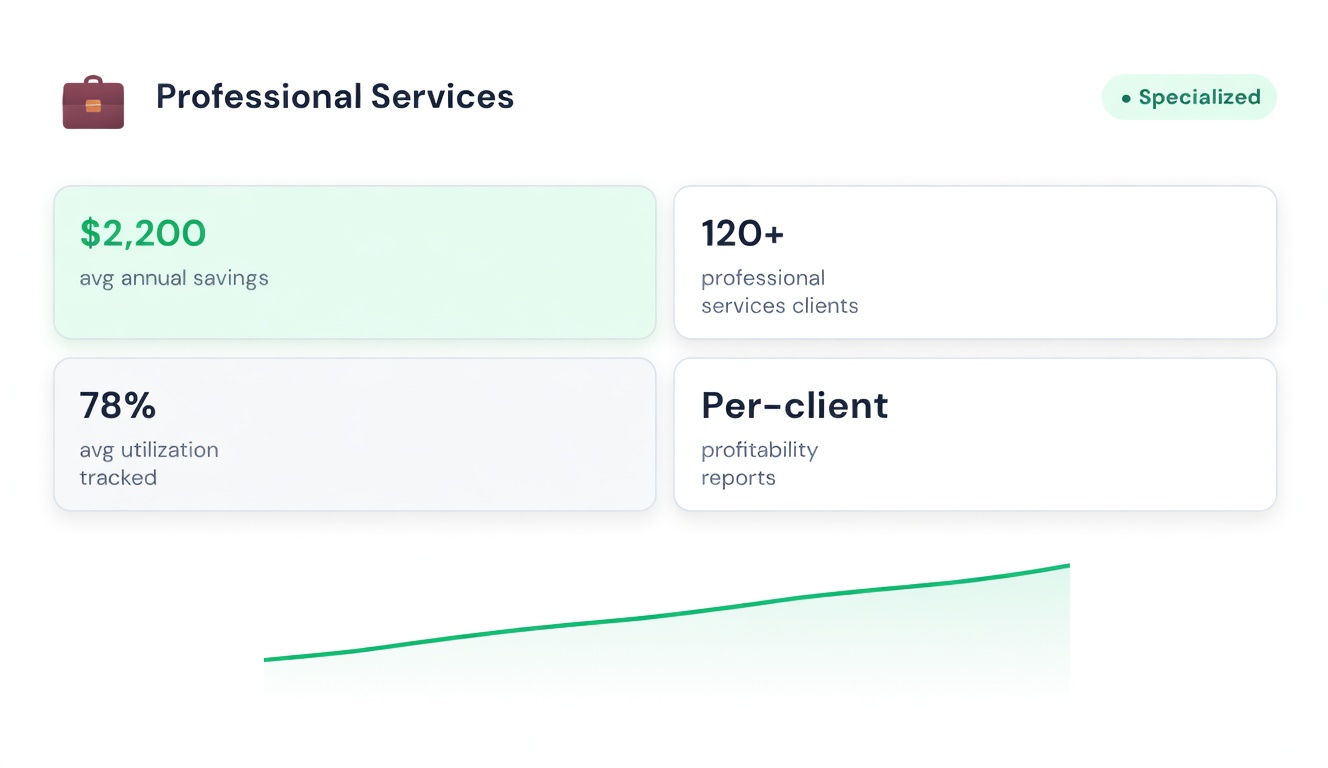Click the profitability reports caption
The image size is (1328, 768).
(x=759, y=464)
